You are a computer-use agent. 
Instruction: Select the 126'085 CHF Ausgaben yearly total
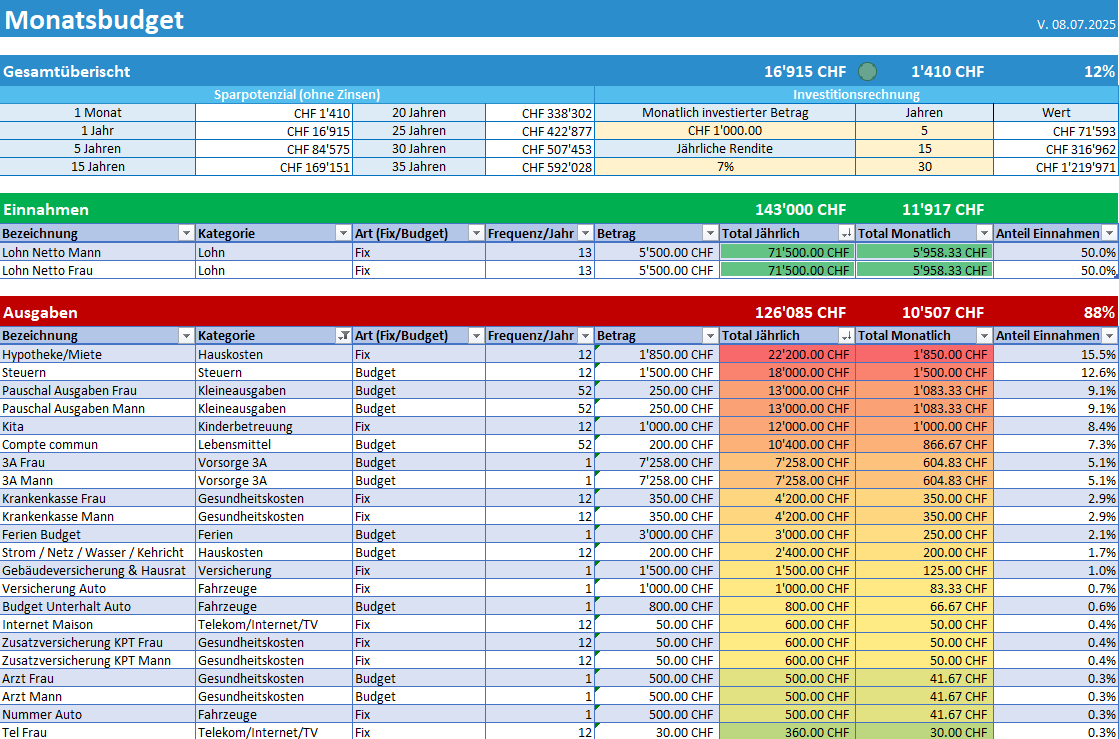tap(801, 312)
